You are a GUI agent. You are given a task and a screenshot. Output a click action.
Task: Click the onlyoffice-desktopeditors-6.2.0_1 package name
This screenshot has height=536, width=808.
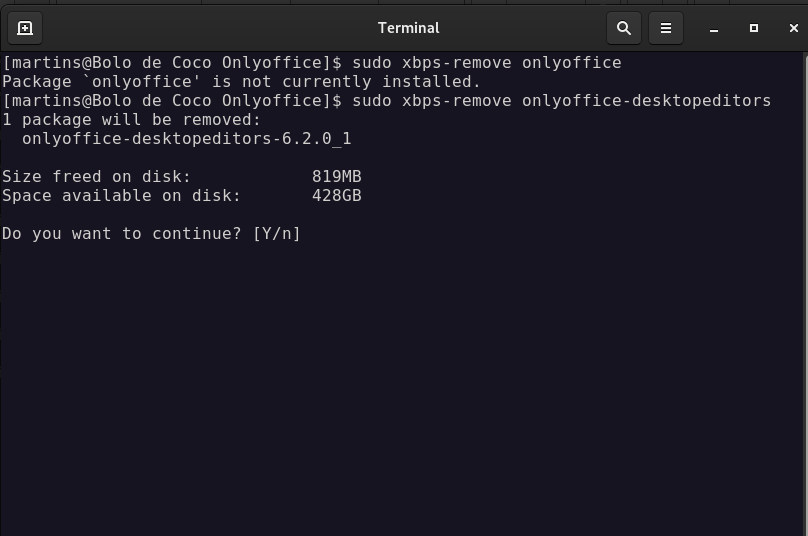pos(187,139)
